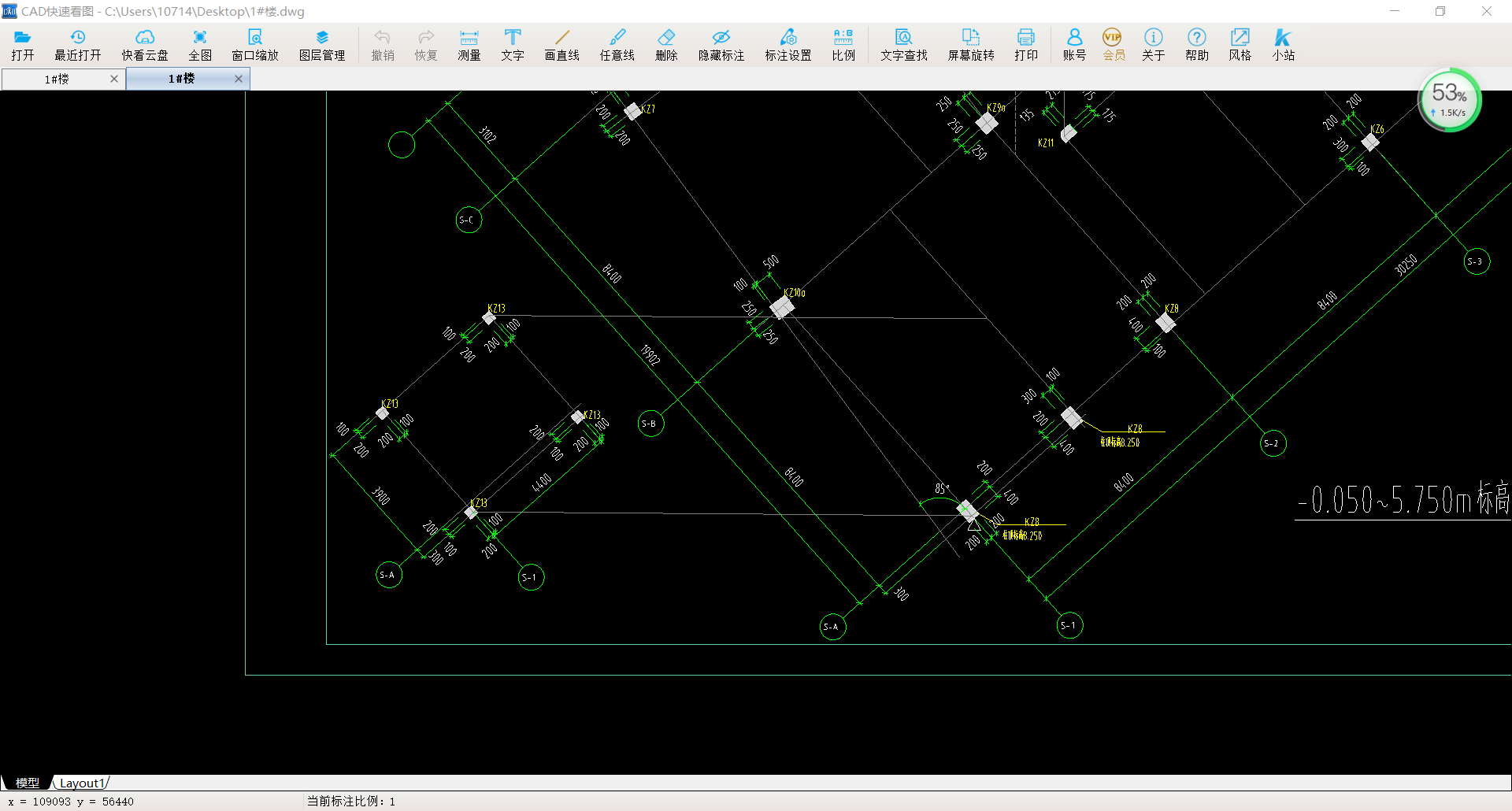Click 屏幕旋转 screen rotate tool
Image resolution: width=1512 pixels, height=811 pixels.
pos(971,44)
